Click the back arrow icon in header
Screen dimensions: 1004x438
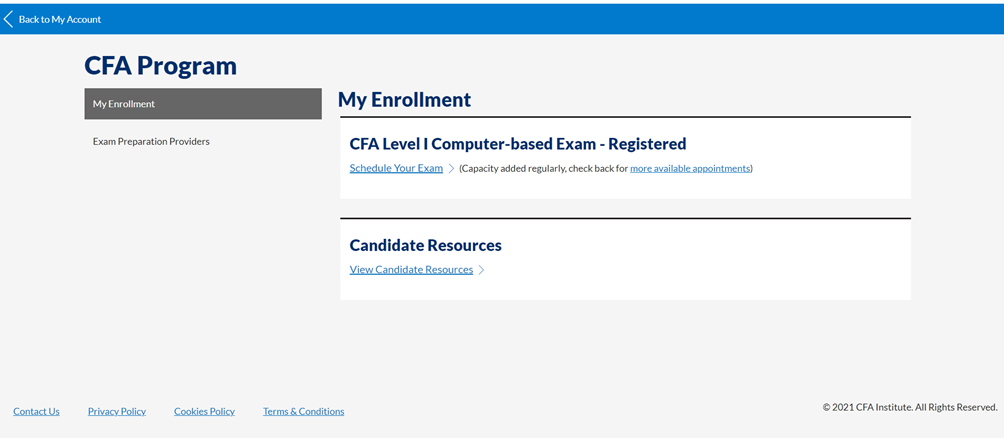point(9,19)
